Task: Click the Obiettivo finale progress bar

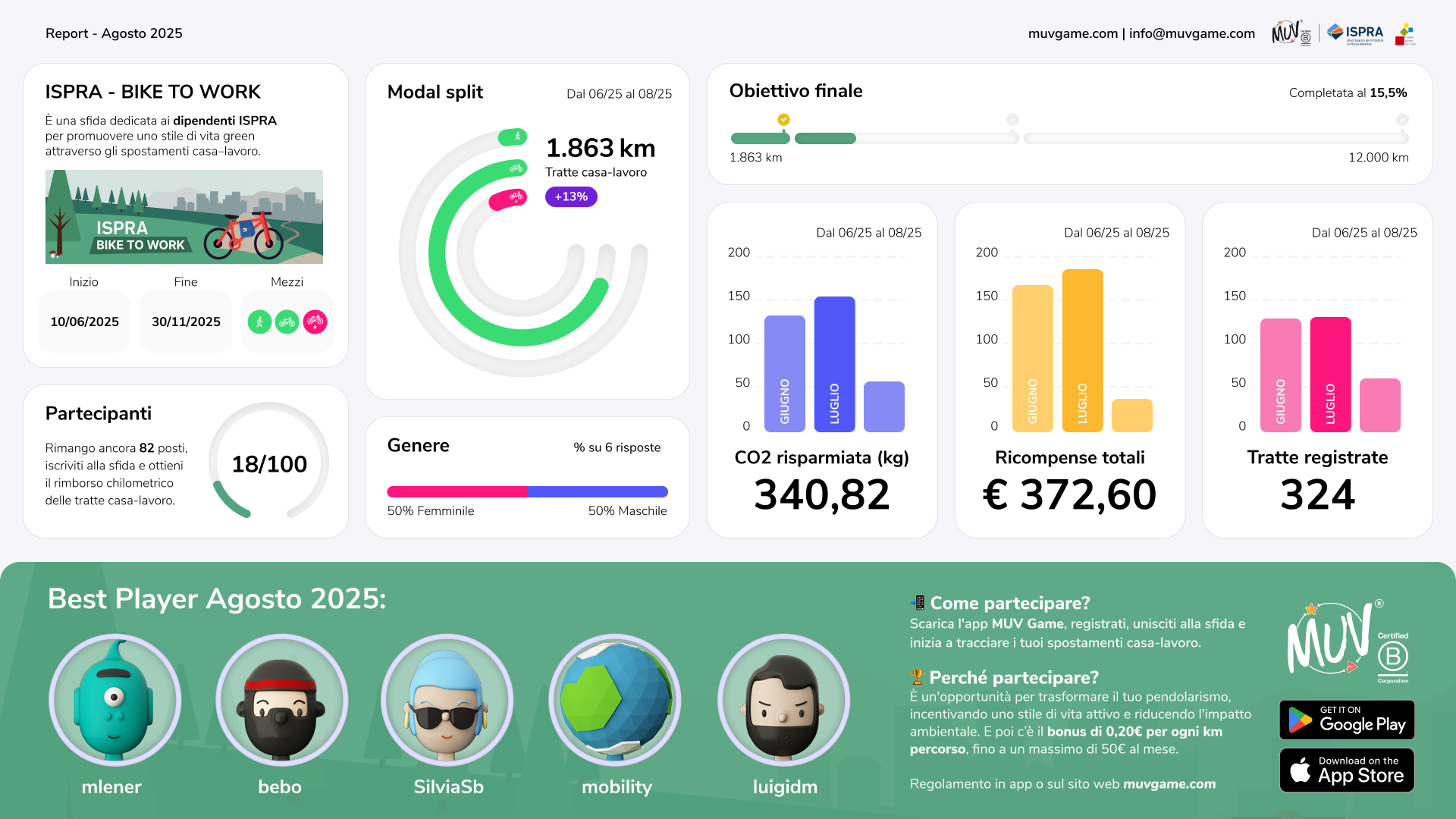Action: [1069, 139]
